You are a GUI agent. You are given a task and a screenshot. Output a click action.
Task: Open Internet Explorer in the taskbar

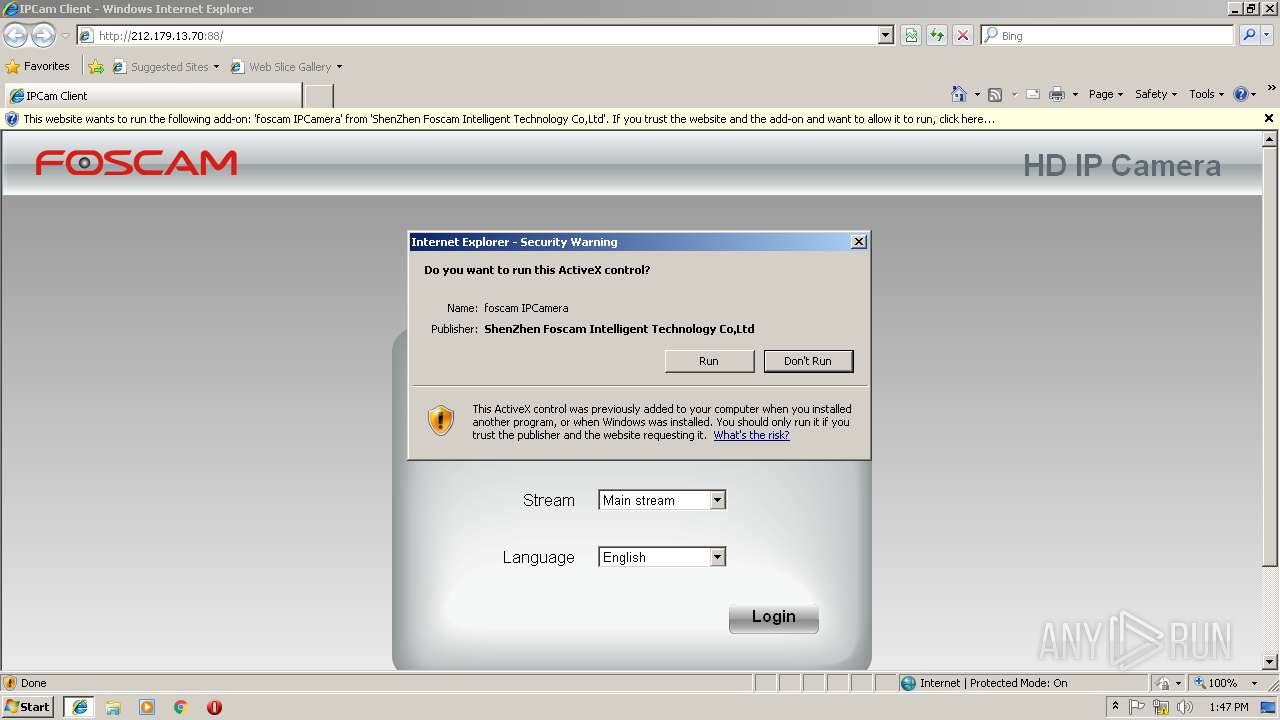point(80,707)
